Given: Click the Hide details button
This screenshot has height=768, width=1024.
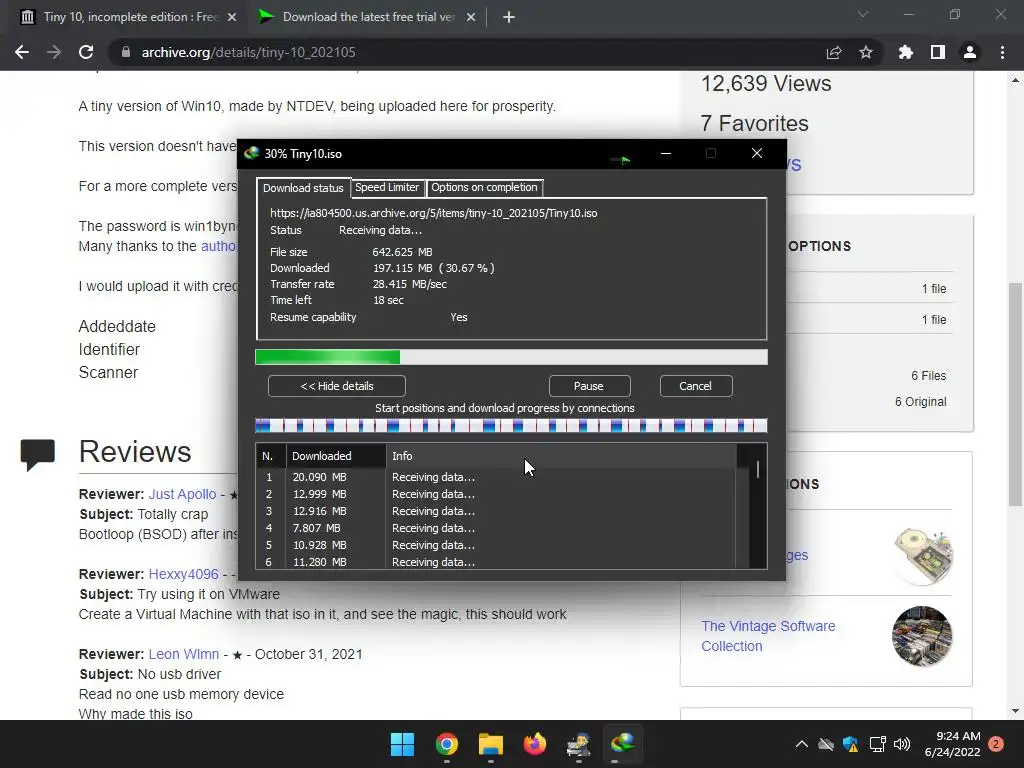Looking at the screenshot, I should [337, 386].
